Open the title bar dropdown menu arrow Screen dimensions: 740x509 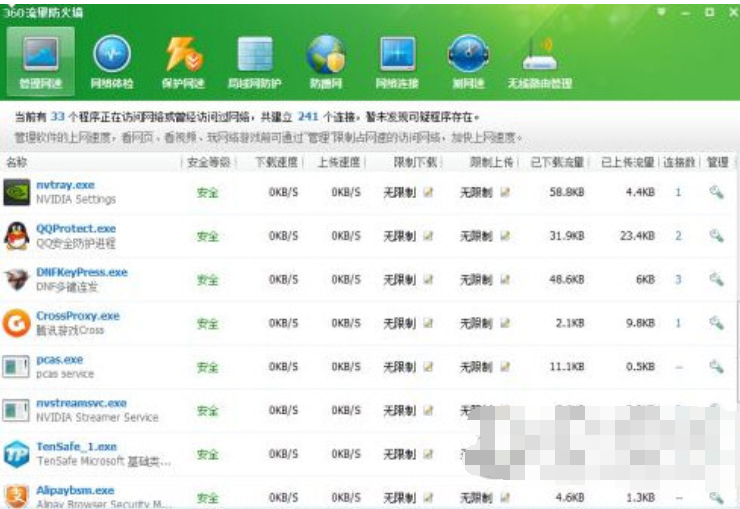pyautogui.click(x=661, y=11)
